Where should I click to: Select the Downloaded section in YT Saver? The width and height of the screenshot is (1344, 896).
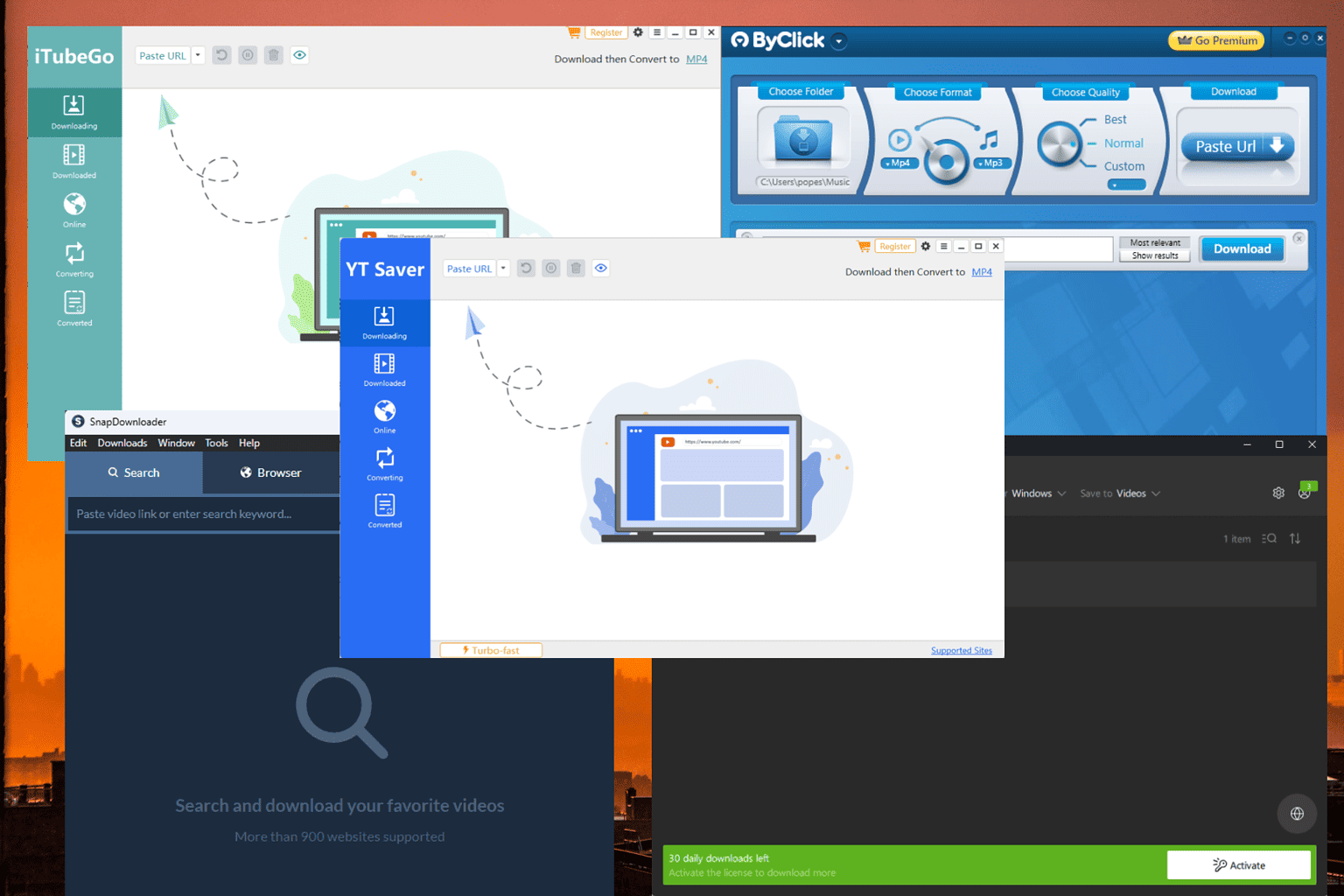[x=384, y=369]
